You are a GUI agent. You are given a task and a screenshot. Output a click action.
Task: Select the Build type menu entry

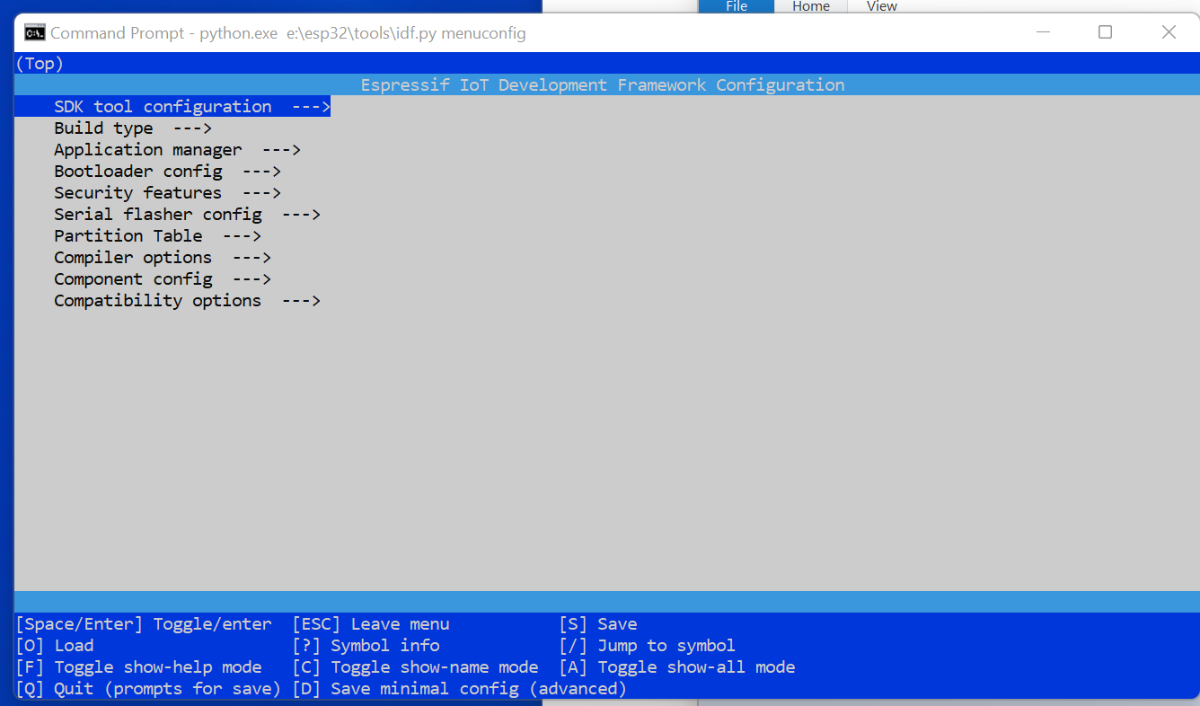click(x=104, y=128)
